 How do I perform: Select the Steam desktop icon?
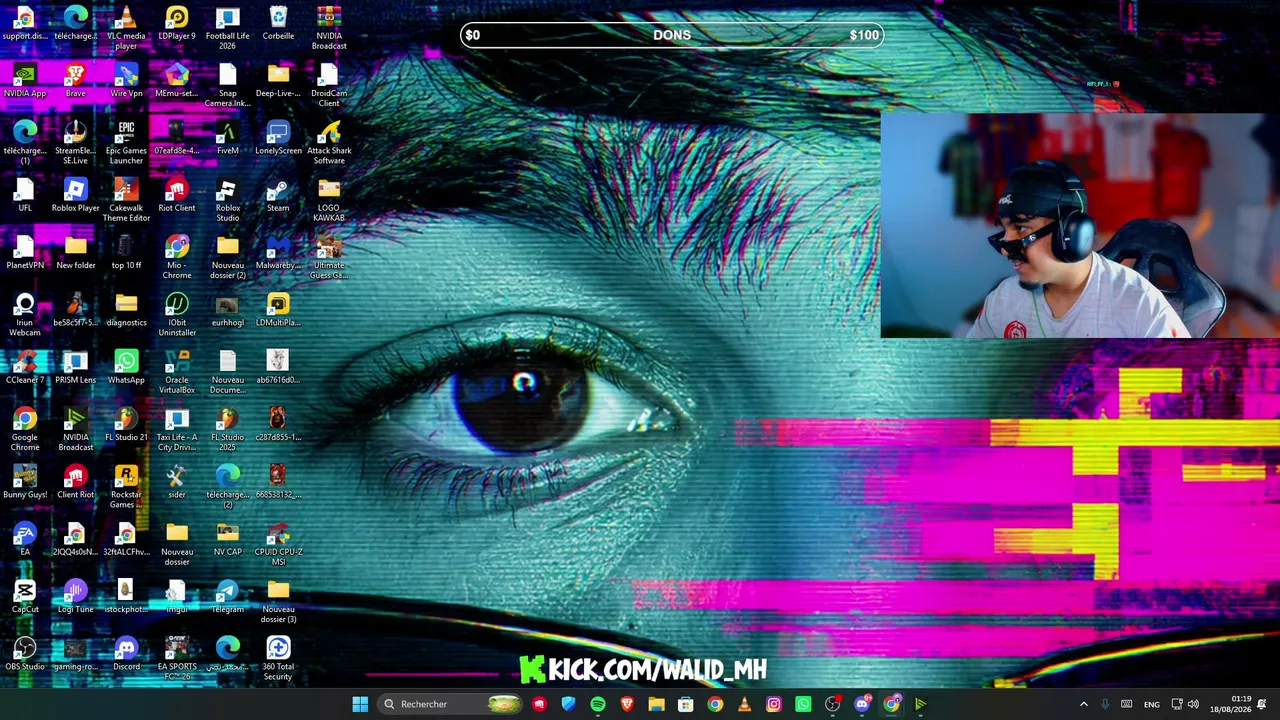pyautogui.click(x=278, y=195)
